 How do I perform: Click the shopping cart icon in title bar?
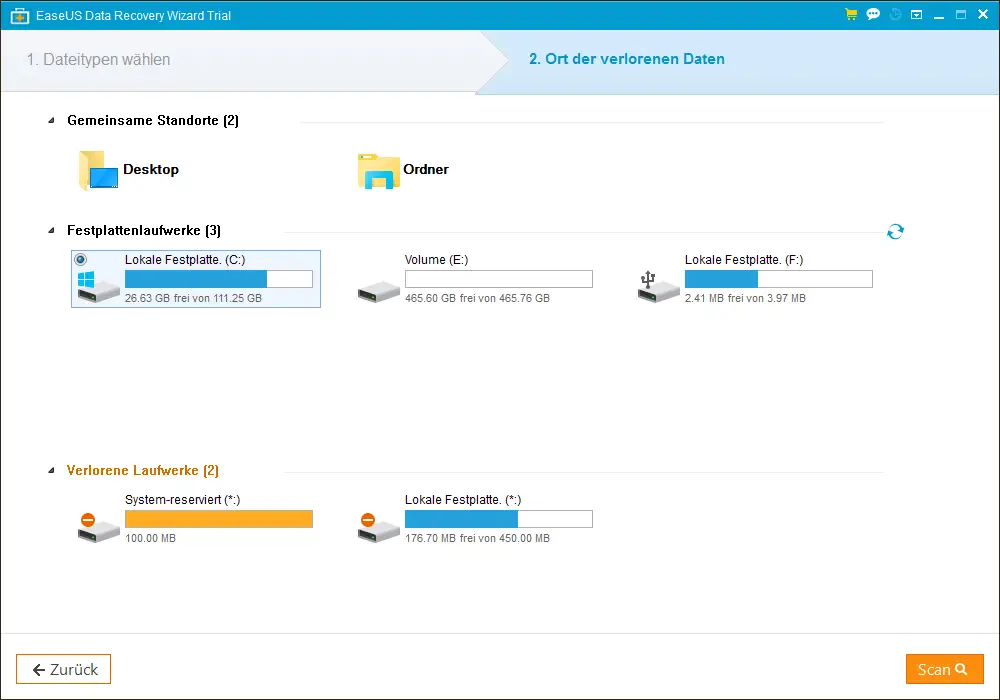coord(851,14)
